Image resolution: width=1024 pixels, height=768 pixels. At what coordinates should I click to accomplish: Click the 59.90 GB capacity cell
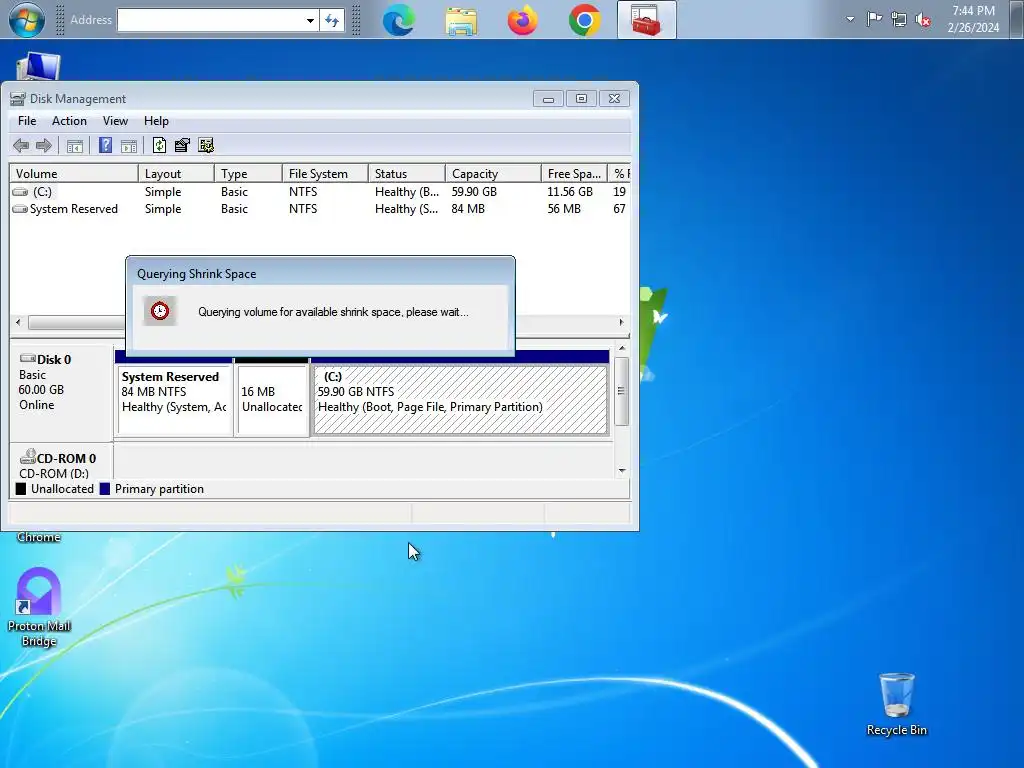[x=474, y=192]
